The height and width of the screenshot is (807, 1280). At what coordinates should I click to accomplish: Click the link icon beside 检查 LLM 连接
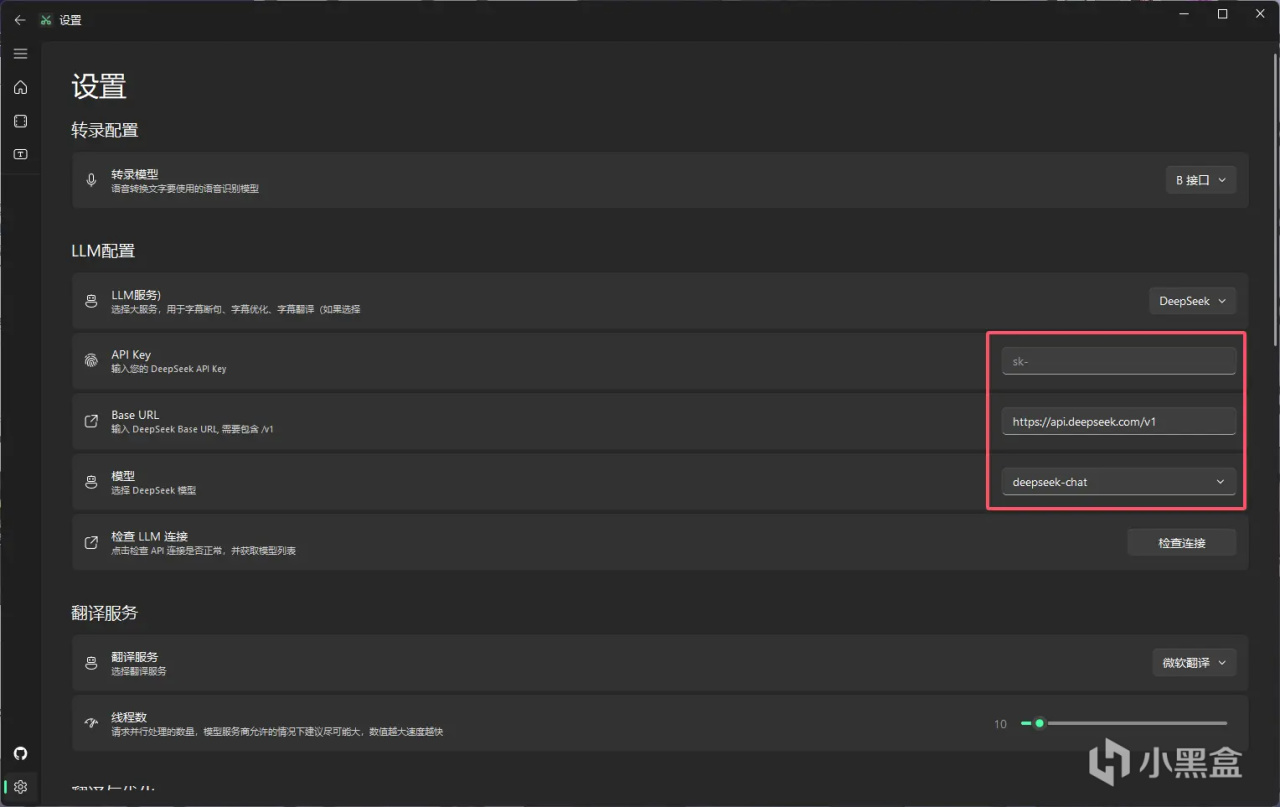(91, 542)
